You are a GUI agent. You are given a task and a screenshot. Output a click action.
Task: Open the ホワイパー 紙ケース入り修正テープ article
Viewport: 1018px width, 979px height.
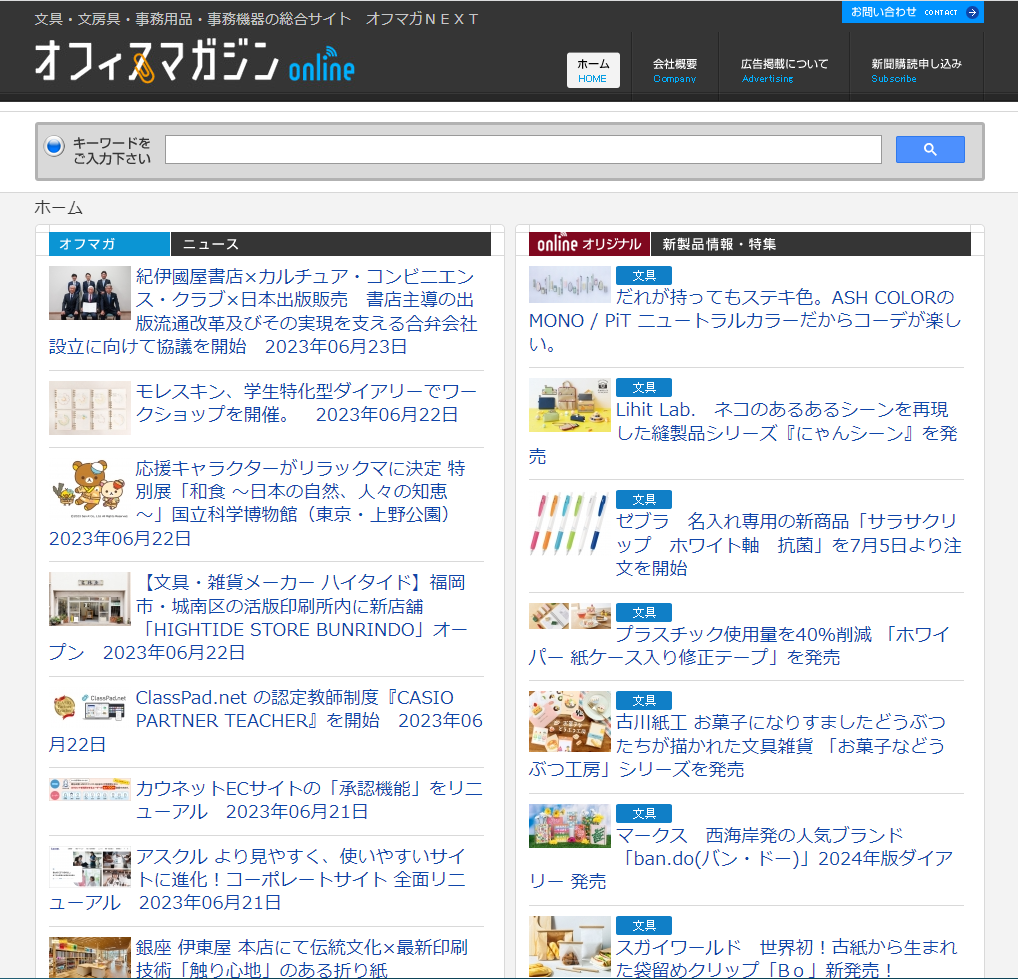click(x=740, y=645)
